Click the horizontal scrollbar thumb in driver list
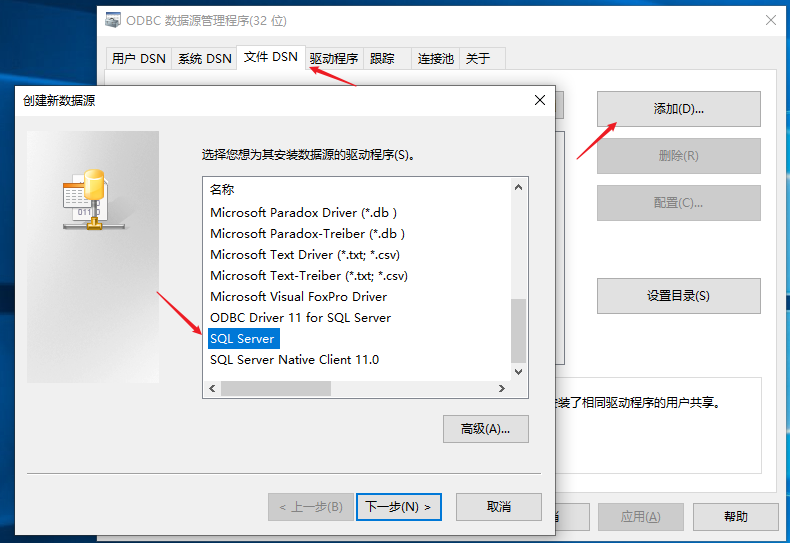790x543 pixels. tap(276, 388)
